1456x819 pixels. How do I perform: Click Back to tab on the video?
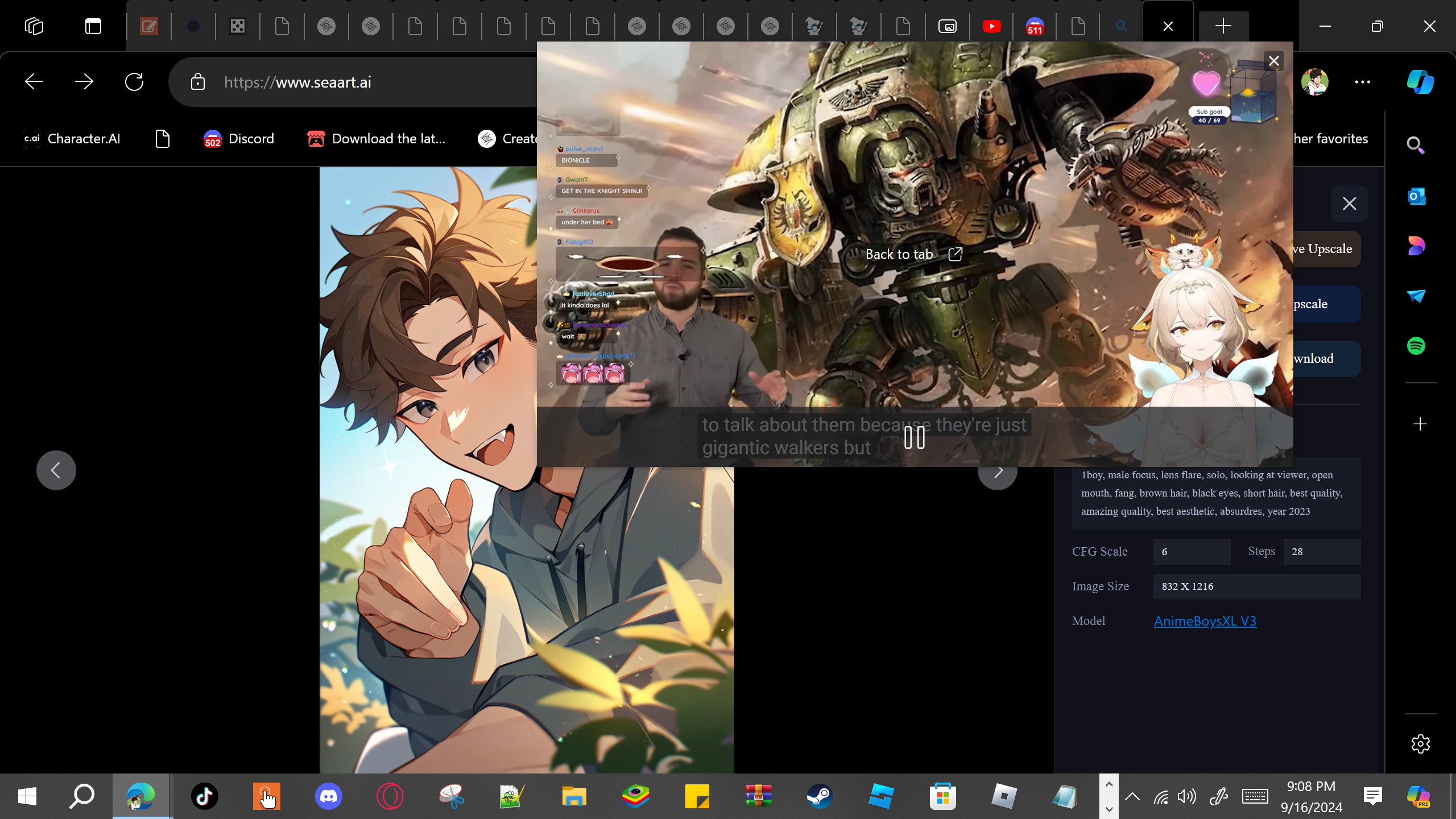(x=914, y=254)
